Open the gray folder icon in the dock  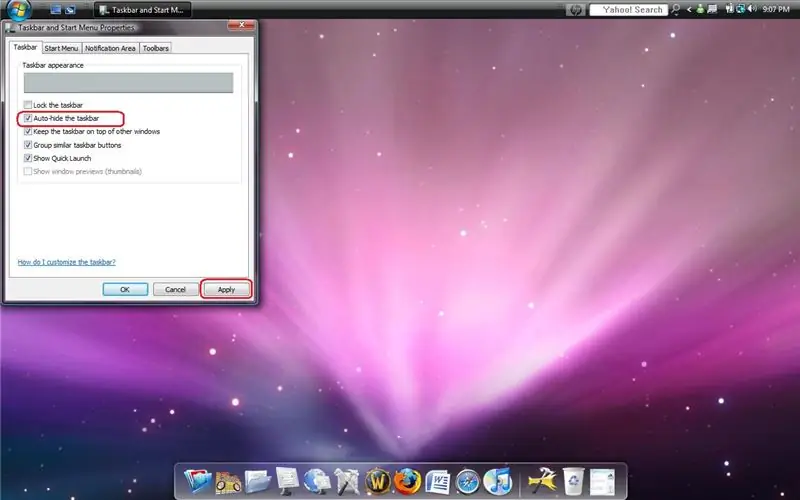coord(258,481)
